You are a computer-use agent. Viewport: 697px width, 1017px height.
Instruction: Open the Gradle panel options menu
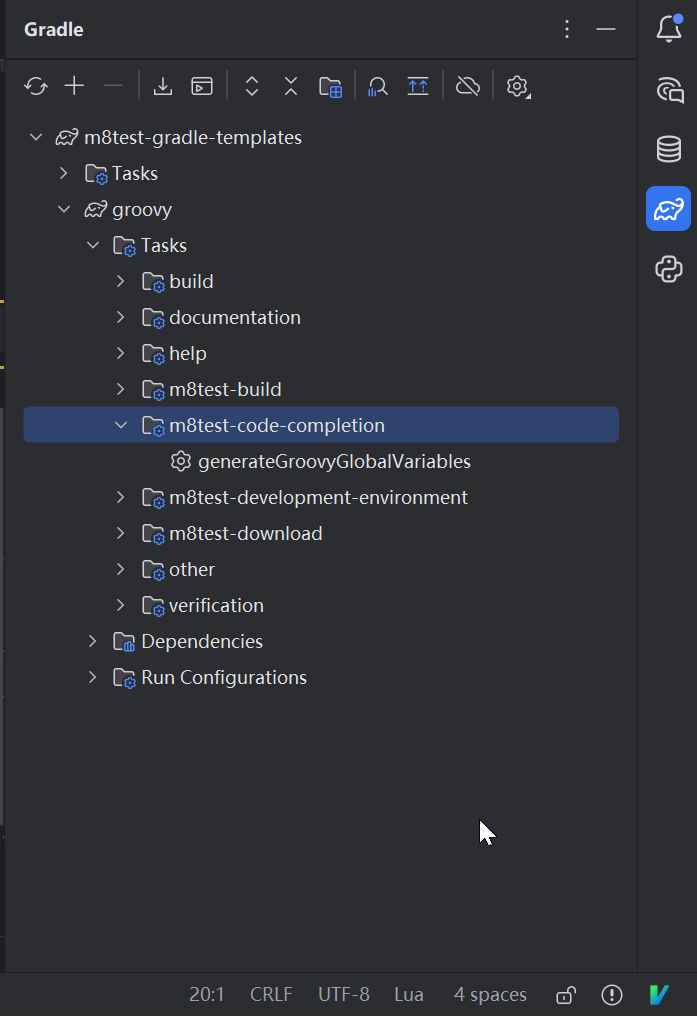[567, 29]
